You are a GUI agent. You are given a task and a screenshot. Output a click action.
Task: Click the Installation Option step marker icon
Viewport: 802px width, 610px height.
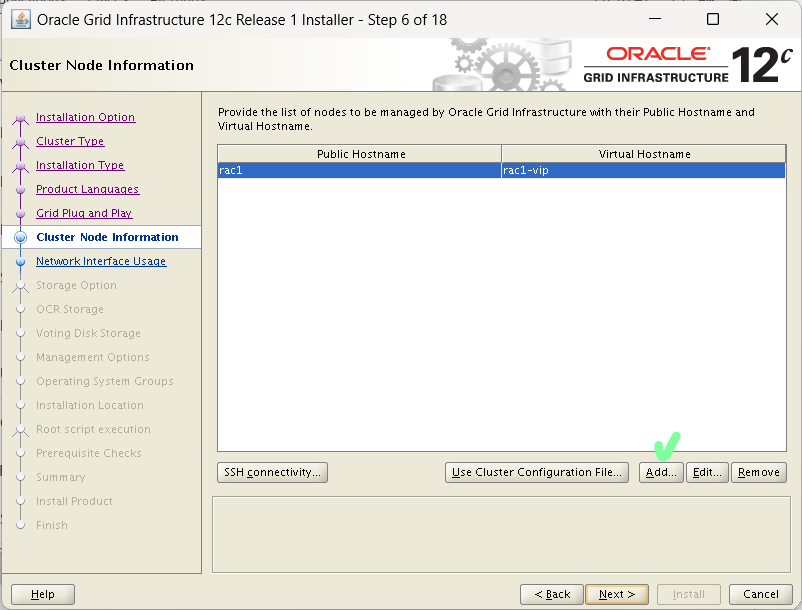point(20,118)
